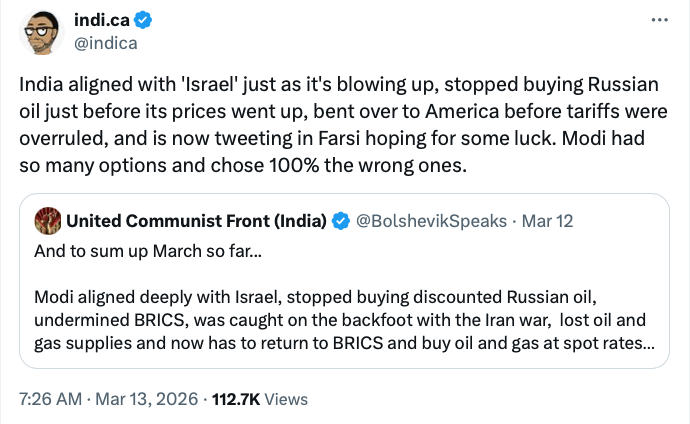
Task: Click the Views label
Action: click(287, 399)
